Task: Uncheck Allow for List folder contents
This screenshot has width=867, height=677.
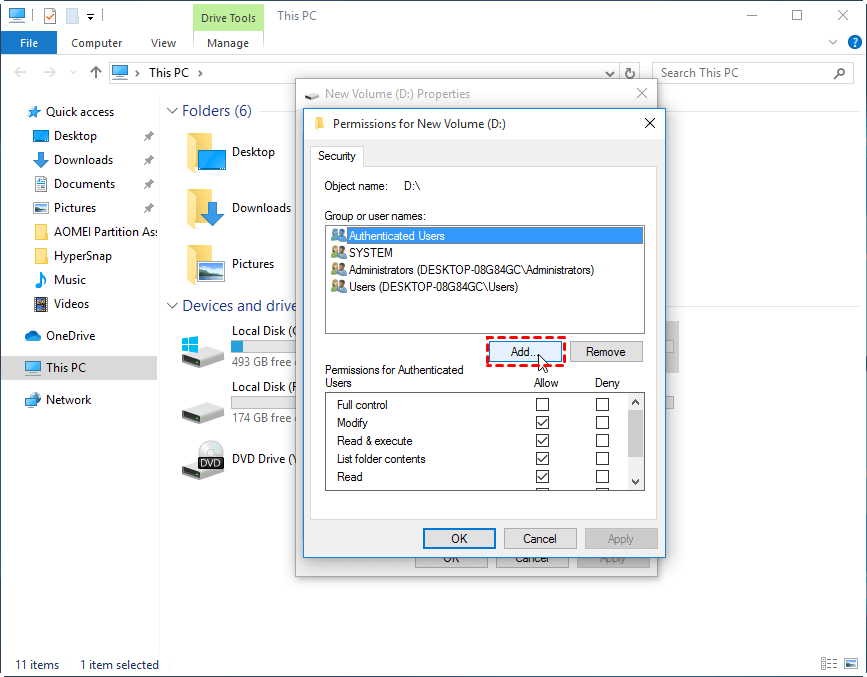Action: coord(542,459)
